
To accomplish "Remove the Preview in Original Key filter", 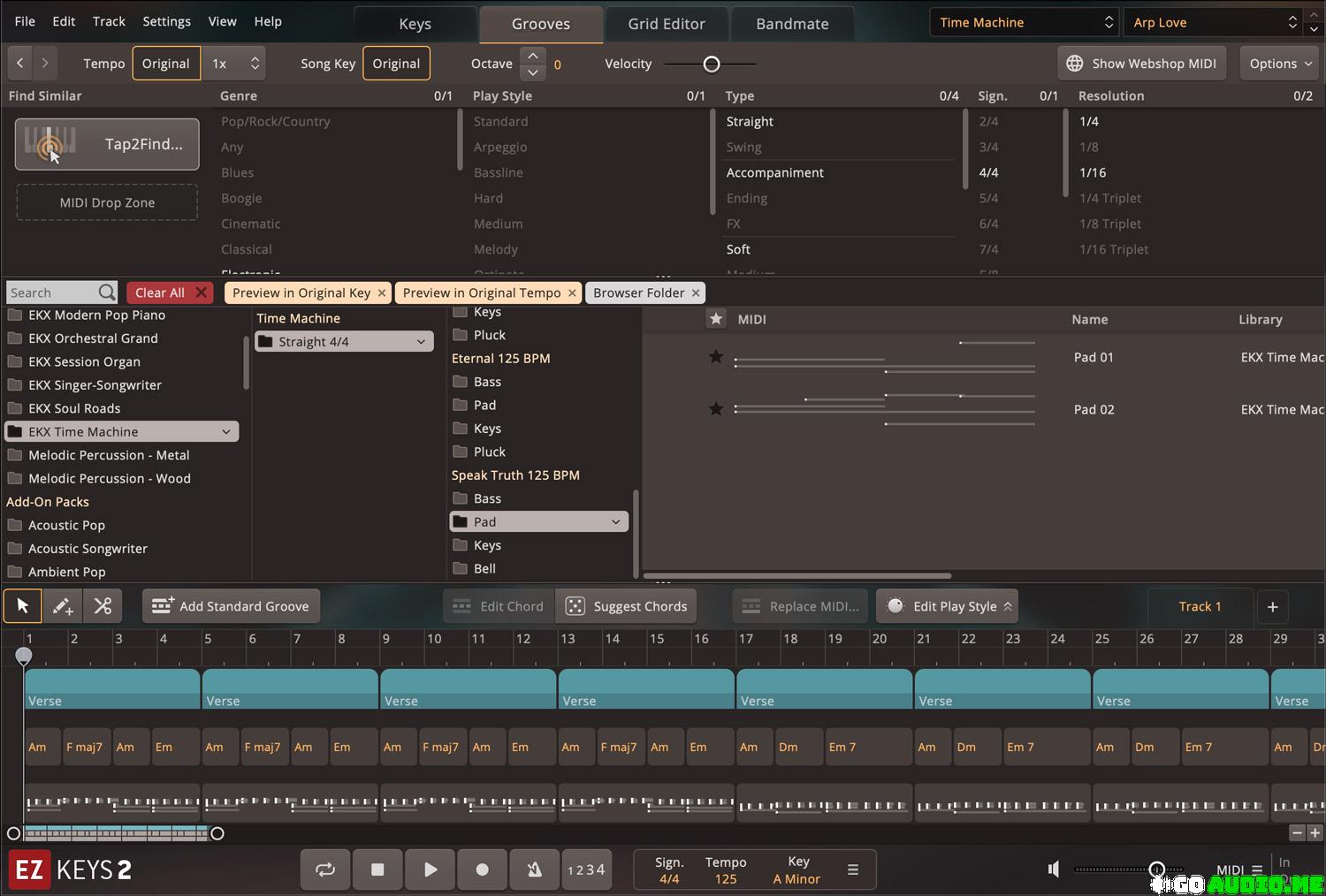I will [x=382, y=292].
